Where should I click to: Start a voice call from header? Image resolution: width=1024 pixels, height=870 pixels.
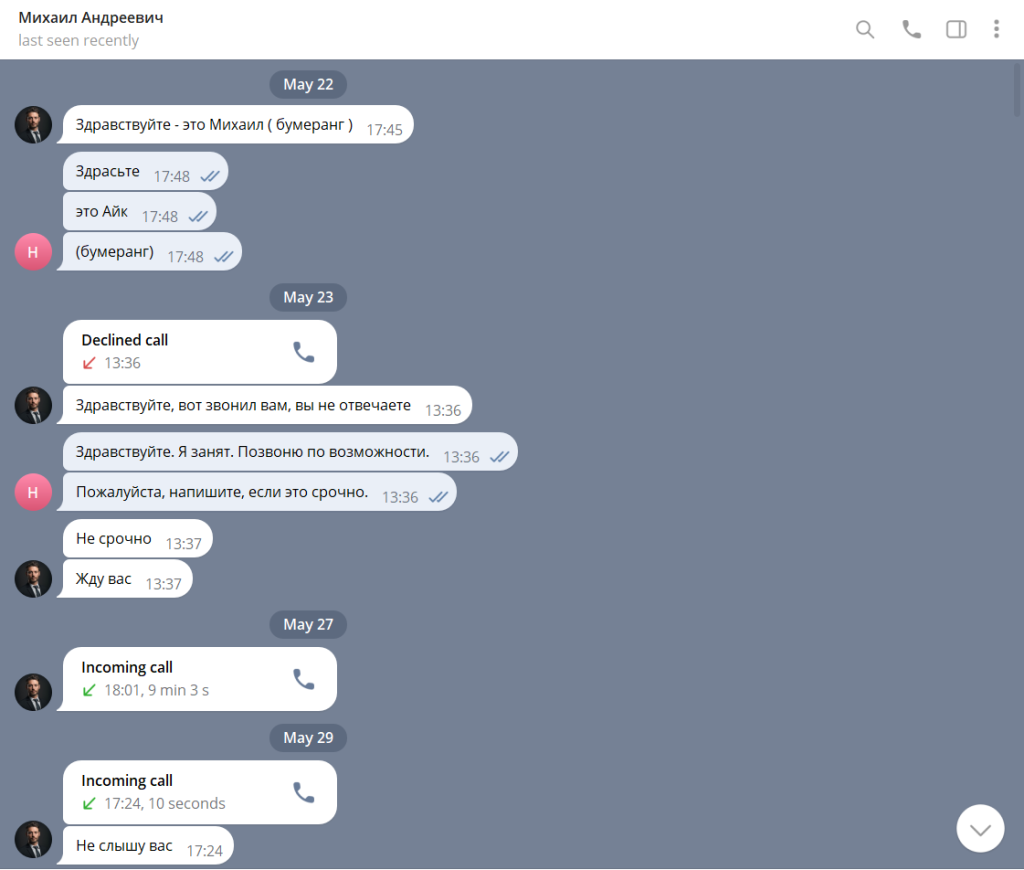911,29
